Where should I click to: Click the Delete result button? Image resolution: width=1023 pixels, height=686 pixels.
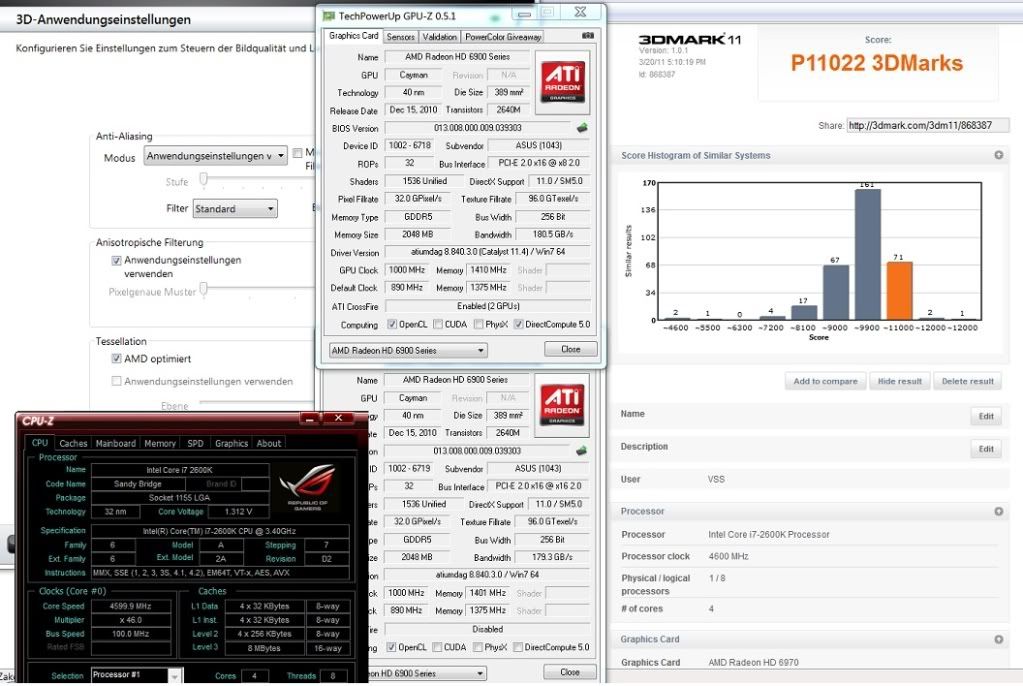pyautogui.click(x=967, y=381)
